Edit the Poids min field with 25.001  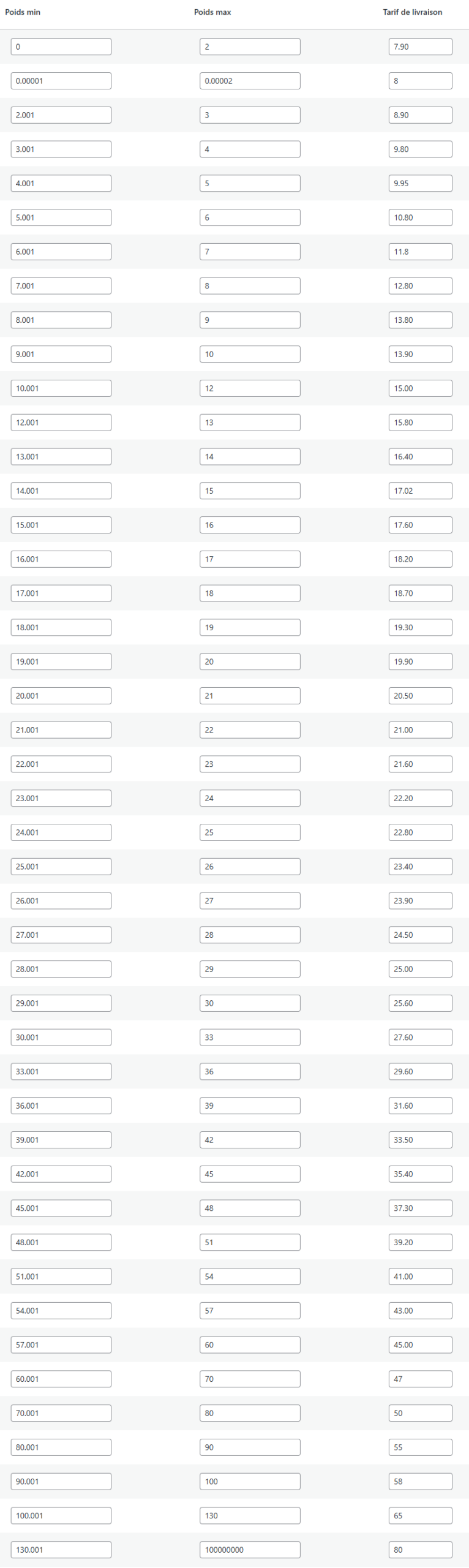(x=61, y=867)
